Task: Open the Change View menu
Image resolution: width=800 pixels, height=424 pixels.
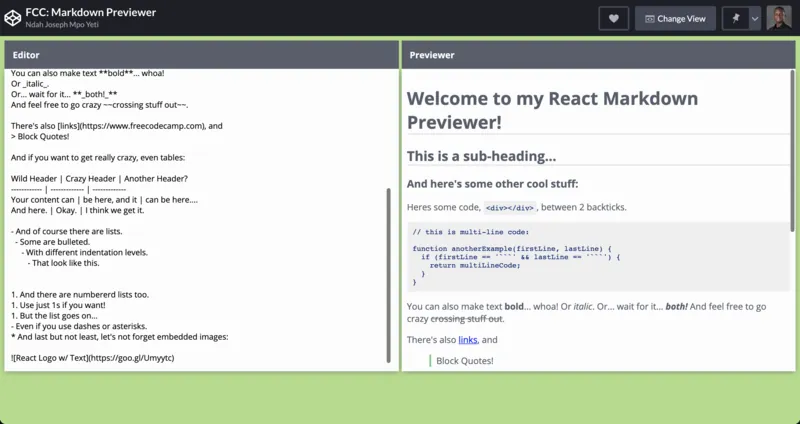Action: point(675,18)
